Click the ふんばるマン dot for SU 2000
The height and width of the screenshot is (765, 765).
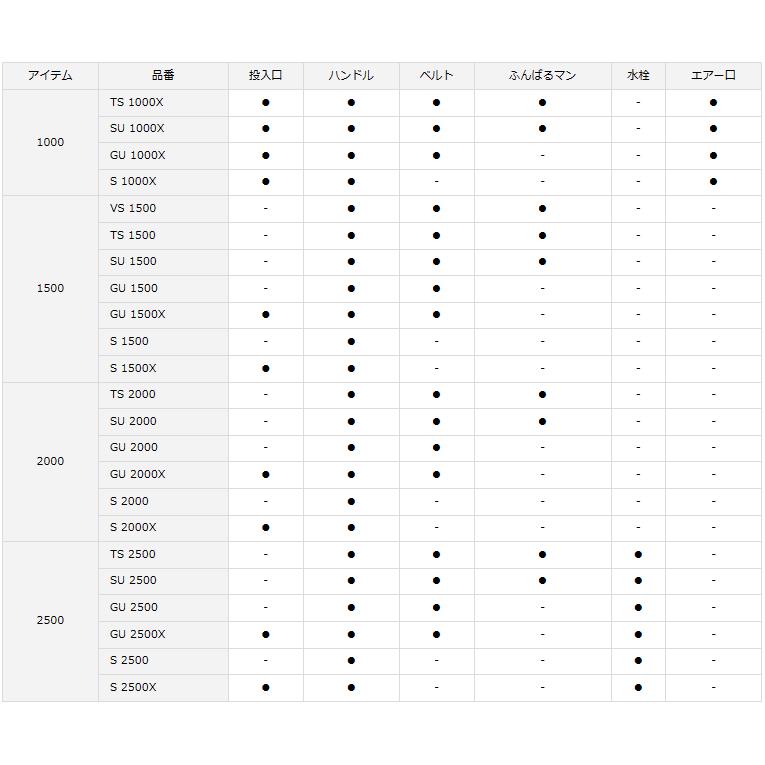tap(543, 422)
